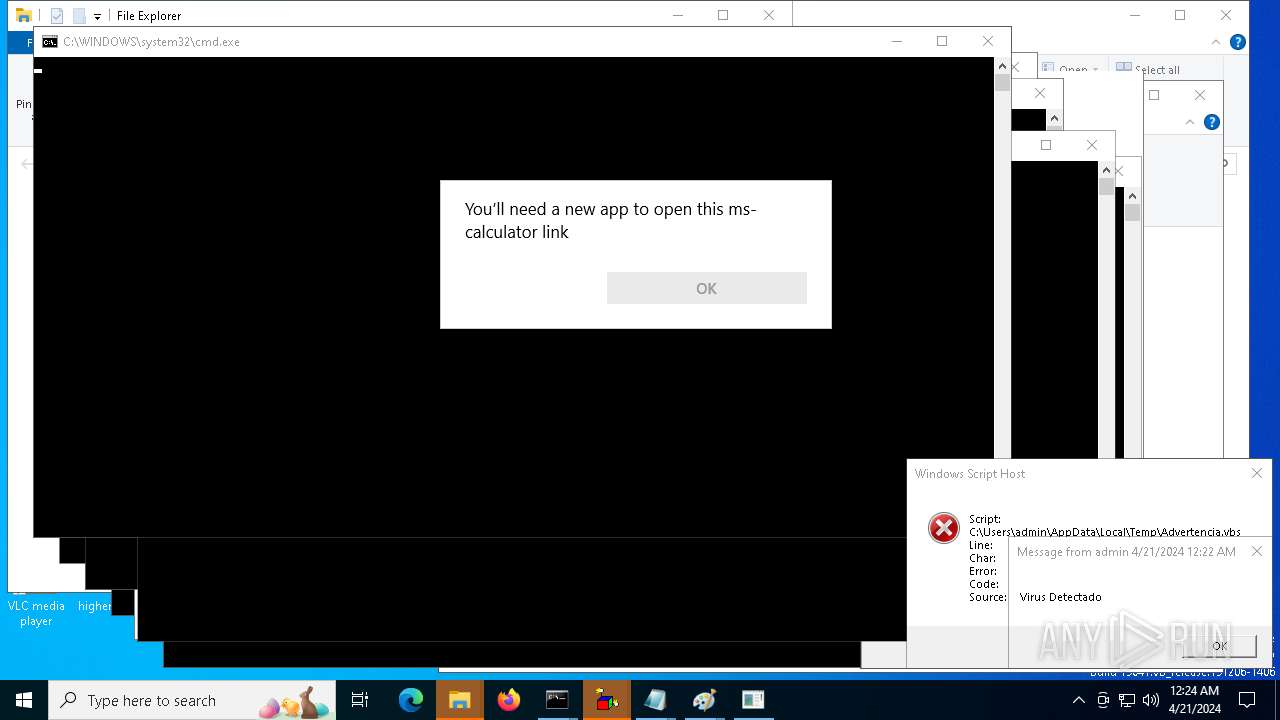This screenshot has height=720, width=1280.
Task: Open the network tray icon
Action: pos(1127,700)
